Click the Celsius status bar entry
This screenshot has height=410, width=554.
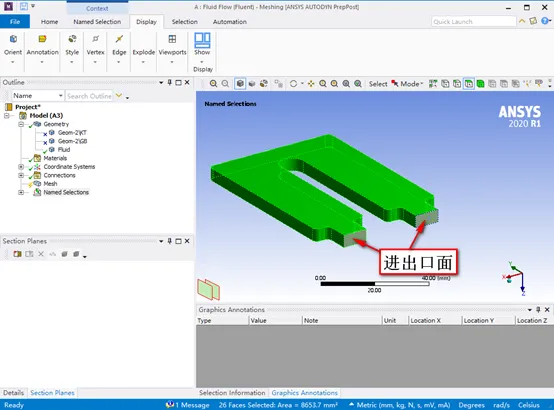[529, 405]
